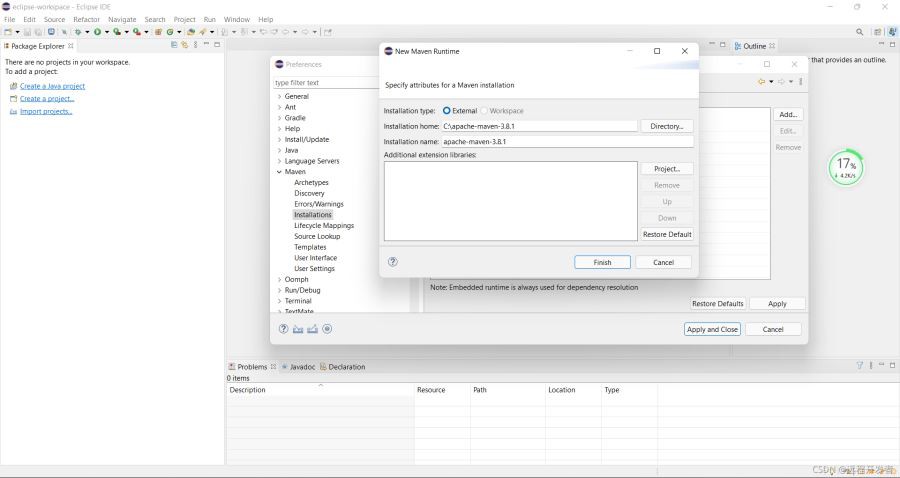Click the Save toolbar icon
Viewport: 900px width, 478px height.
coord(27,32)
